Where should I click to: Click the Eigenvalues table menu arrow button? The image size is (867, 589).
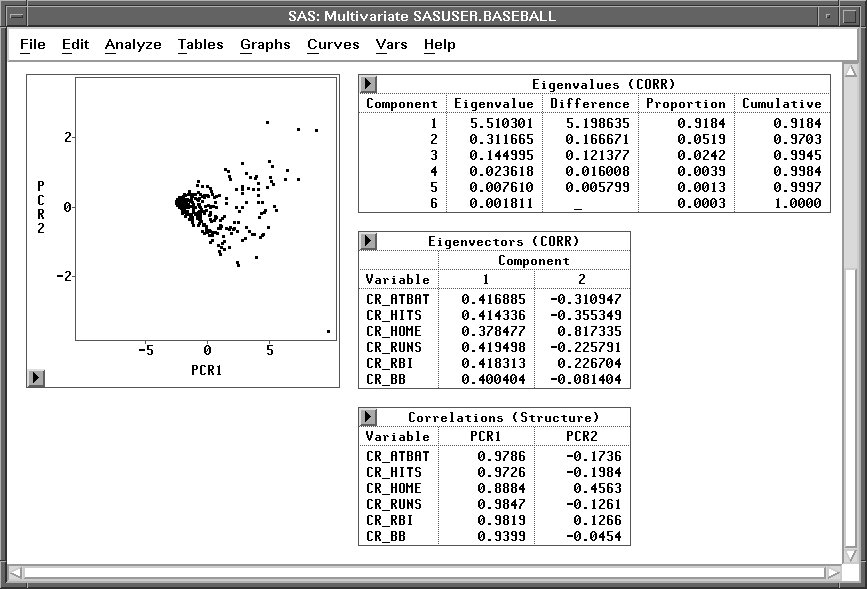pyautogui.click(x=368, y=84)
